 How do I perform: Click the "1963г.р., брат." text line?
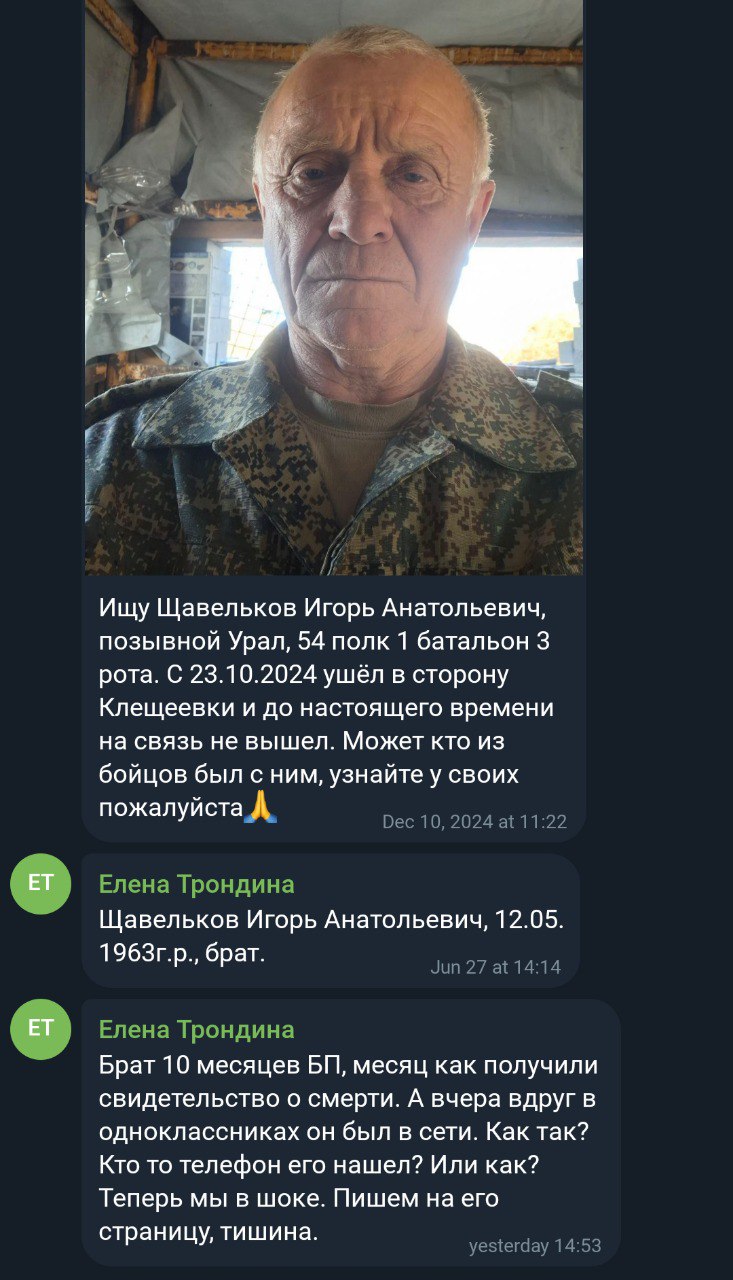[x=182, y=953]
